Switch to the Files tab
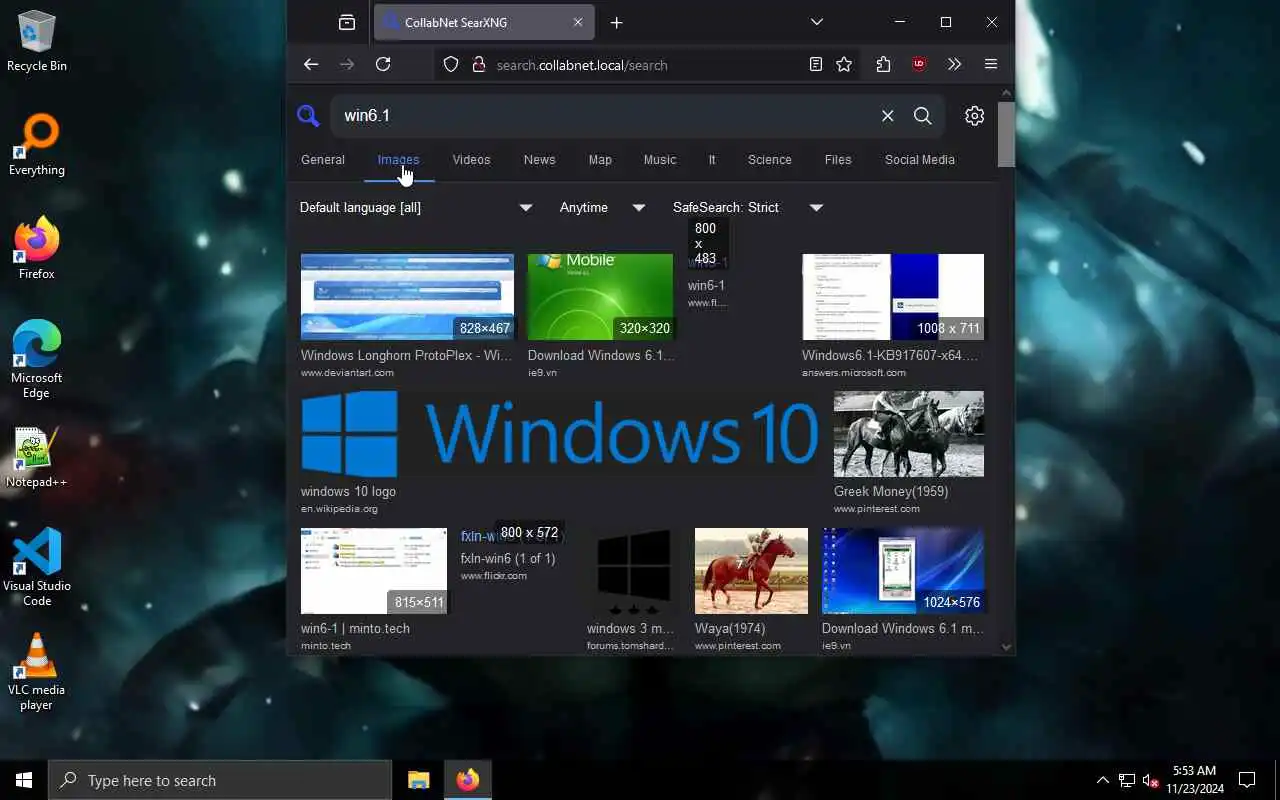The image size is (1280, 800). (x=838, y=160)
